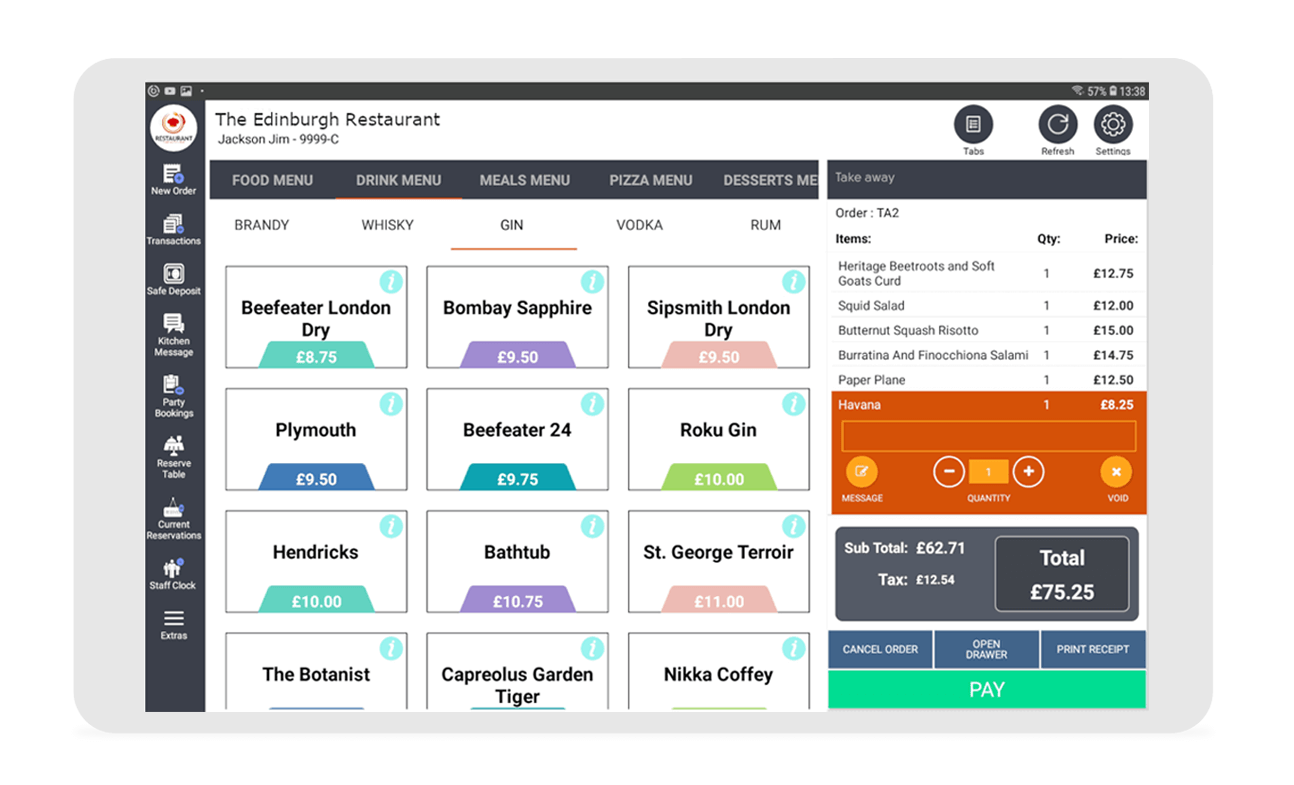The height and width of the screenshot is (785, 1294).
Task: Switch to the DESSERTS menu tab
Action: coord(770,180)
